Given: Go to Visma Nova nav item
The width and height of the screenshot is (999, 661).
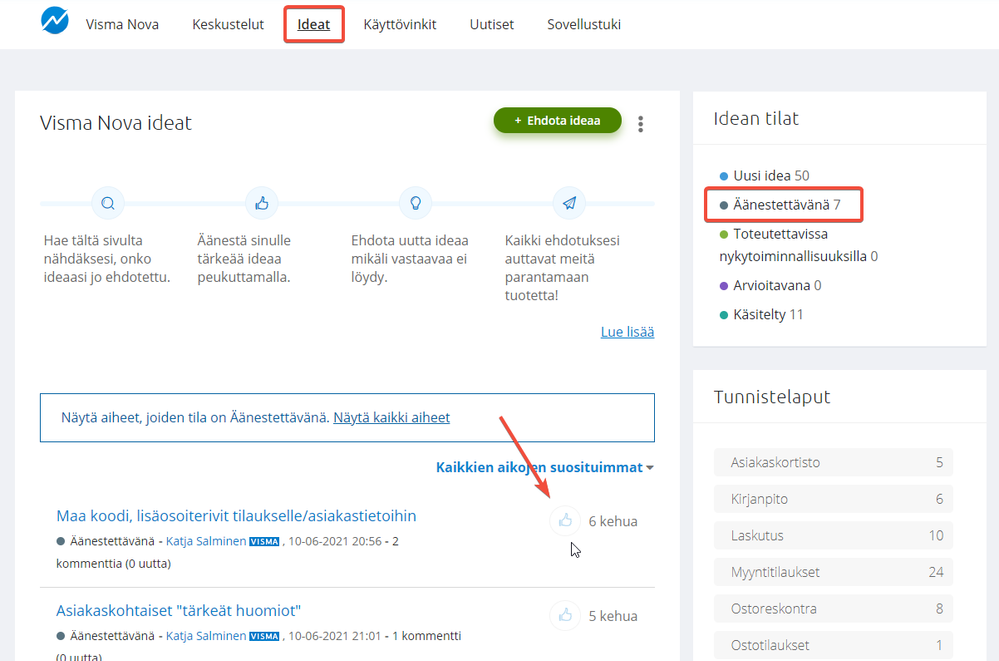Looking at the screenshot, I should tap(122, 24).
